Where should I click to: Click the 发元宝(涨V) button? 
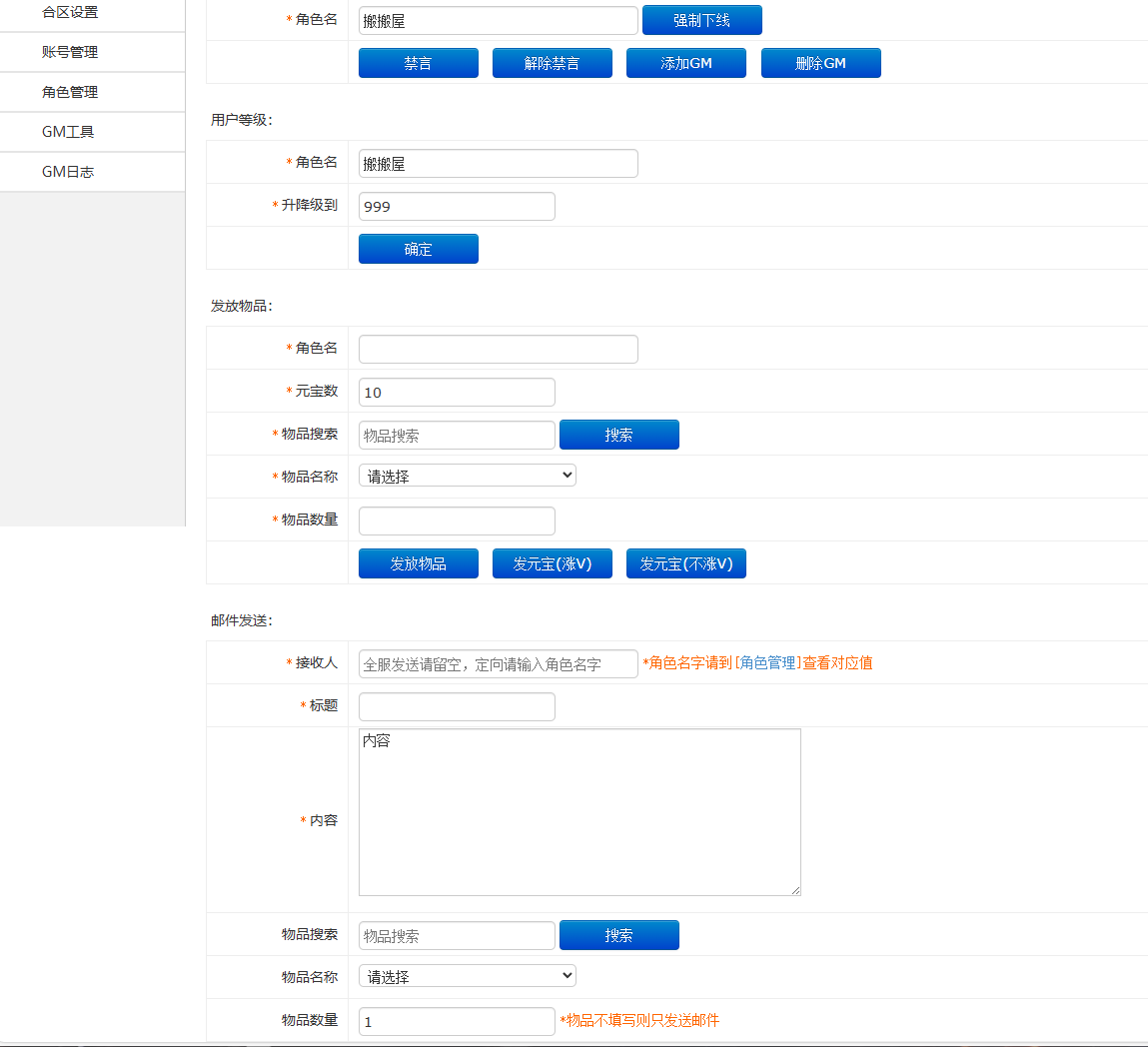coord(552,563)
